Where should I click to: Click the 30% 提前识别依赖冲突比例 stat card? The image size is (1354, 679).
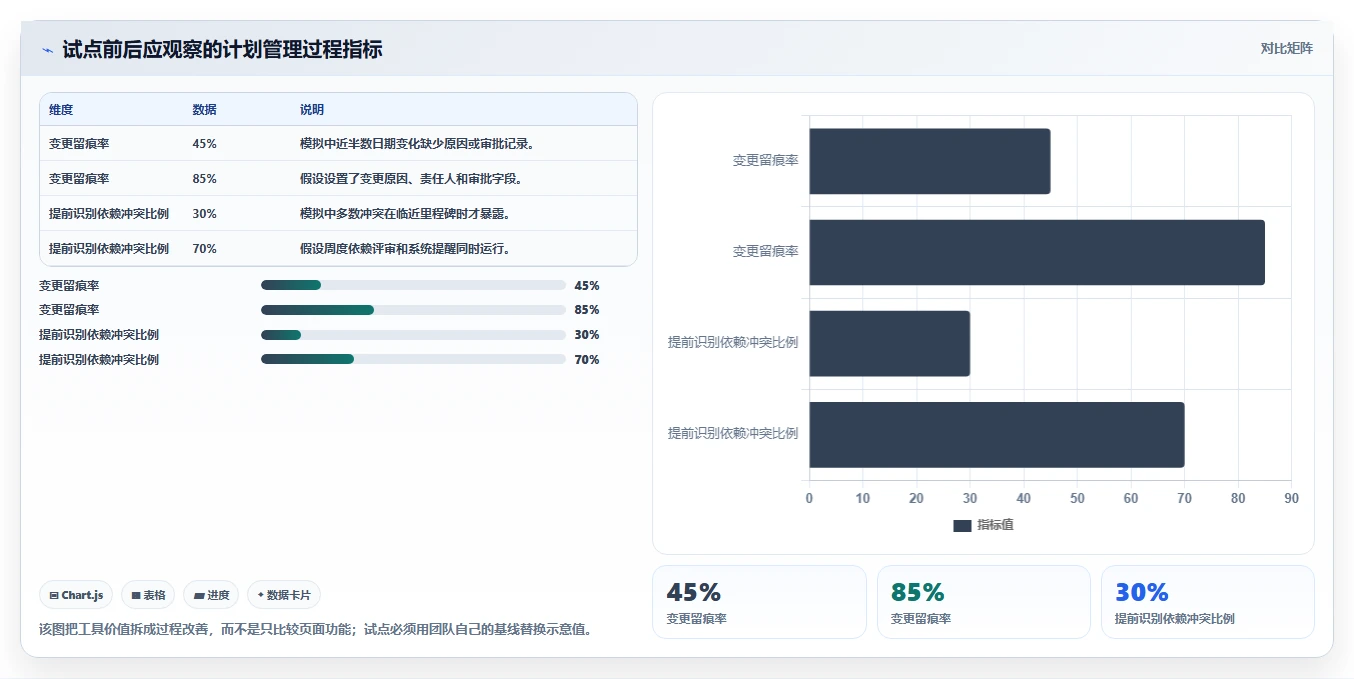pos(1208,602)
